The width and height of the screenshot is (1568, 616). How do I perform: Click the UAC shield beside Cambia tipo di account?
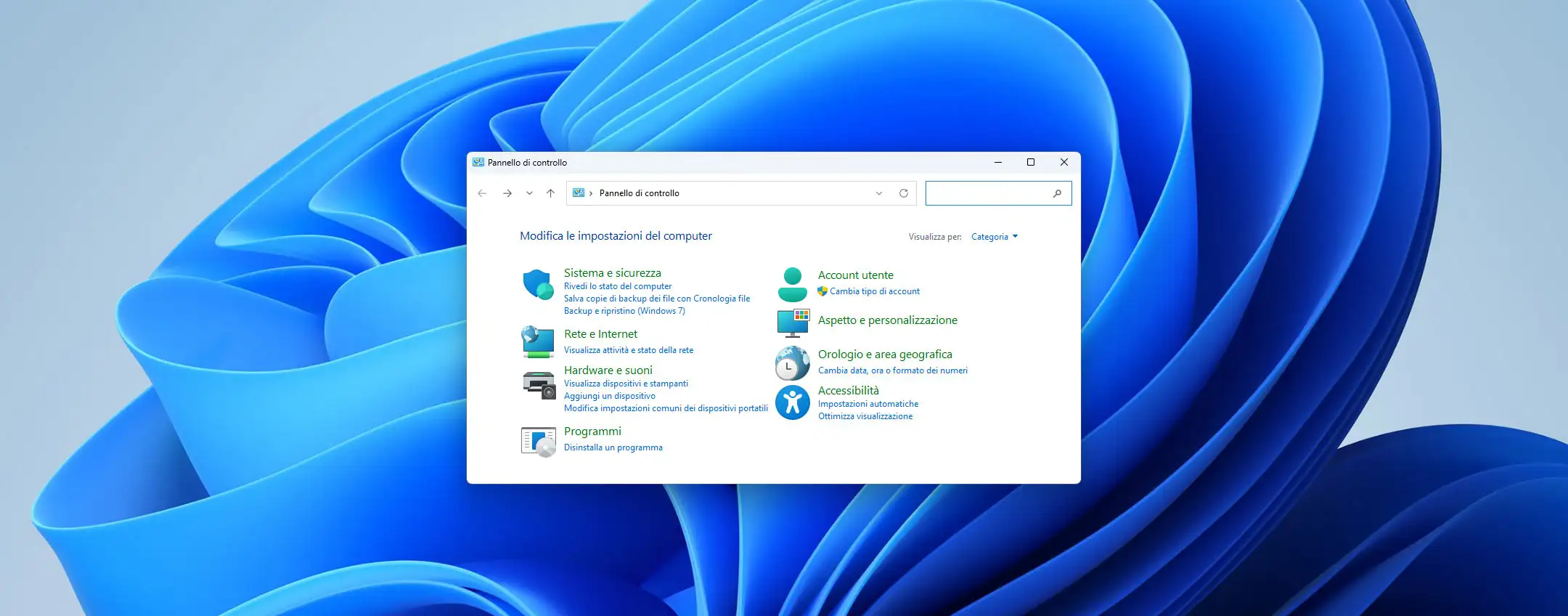822,291
